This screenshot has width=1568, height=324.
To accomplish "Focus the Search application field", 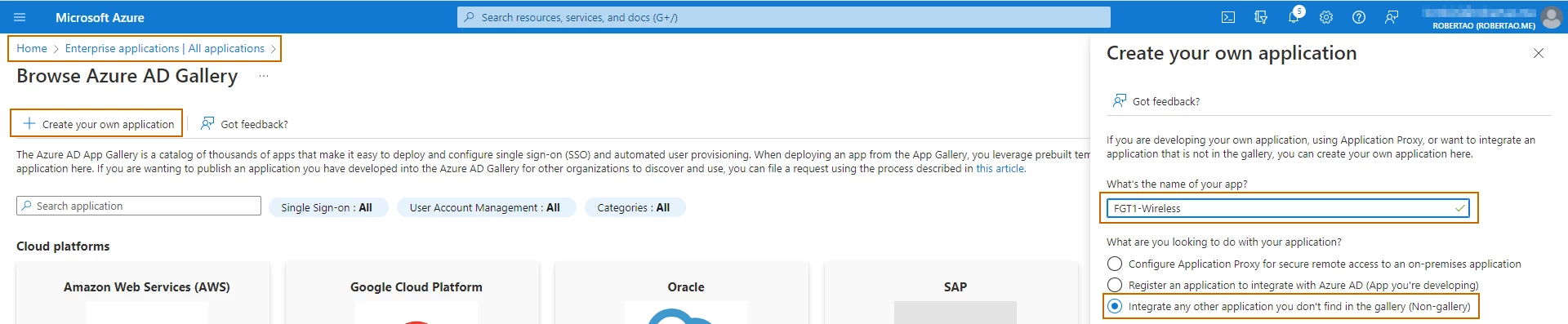I will (139, 206).
